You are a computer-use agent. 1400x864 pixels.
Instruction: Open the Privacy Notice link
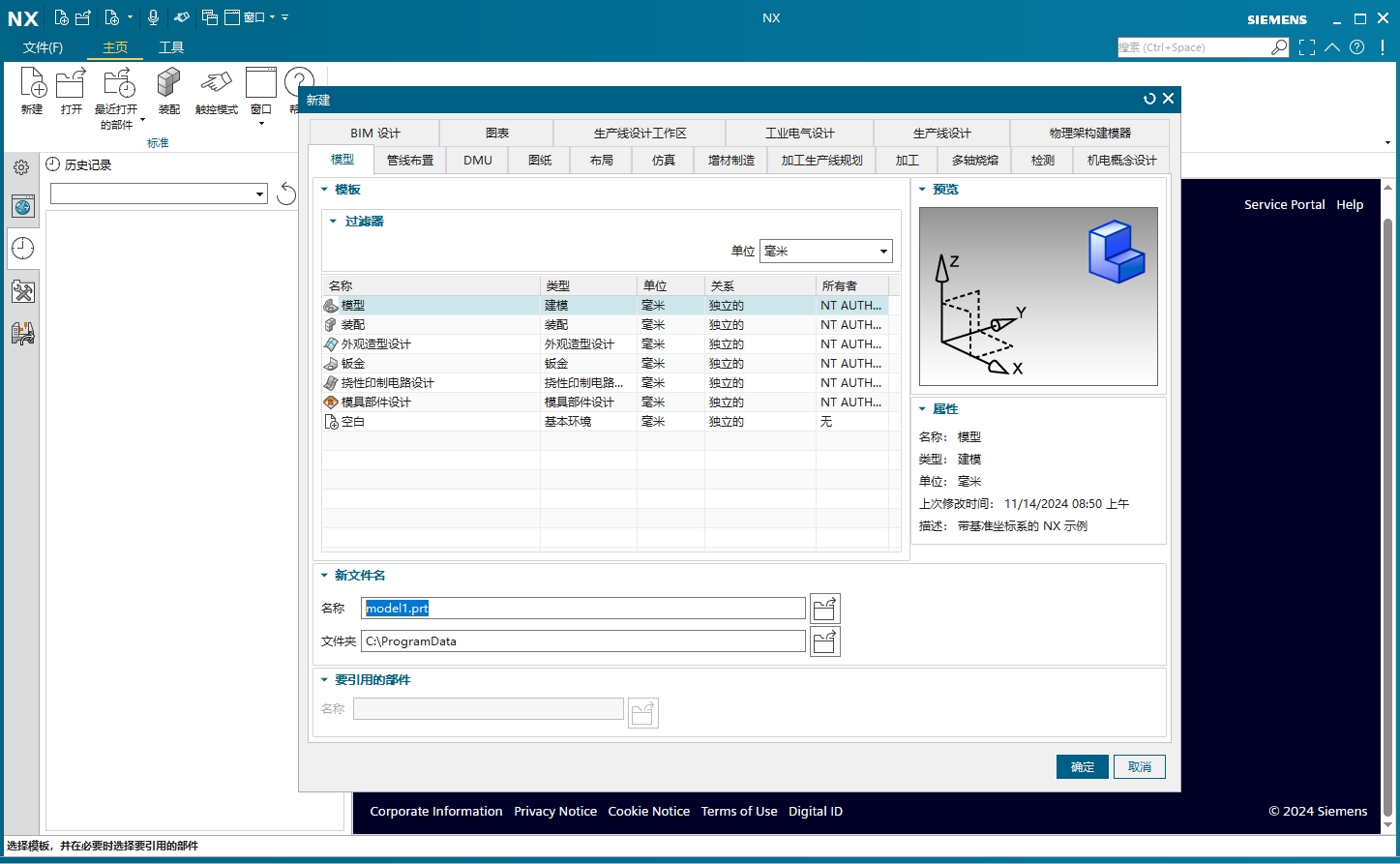pyautogui.click(x=555, y=811)
